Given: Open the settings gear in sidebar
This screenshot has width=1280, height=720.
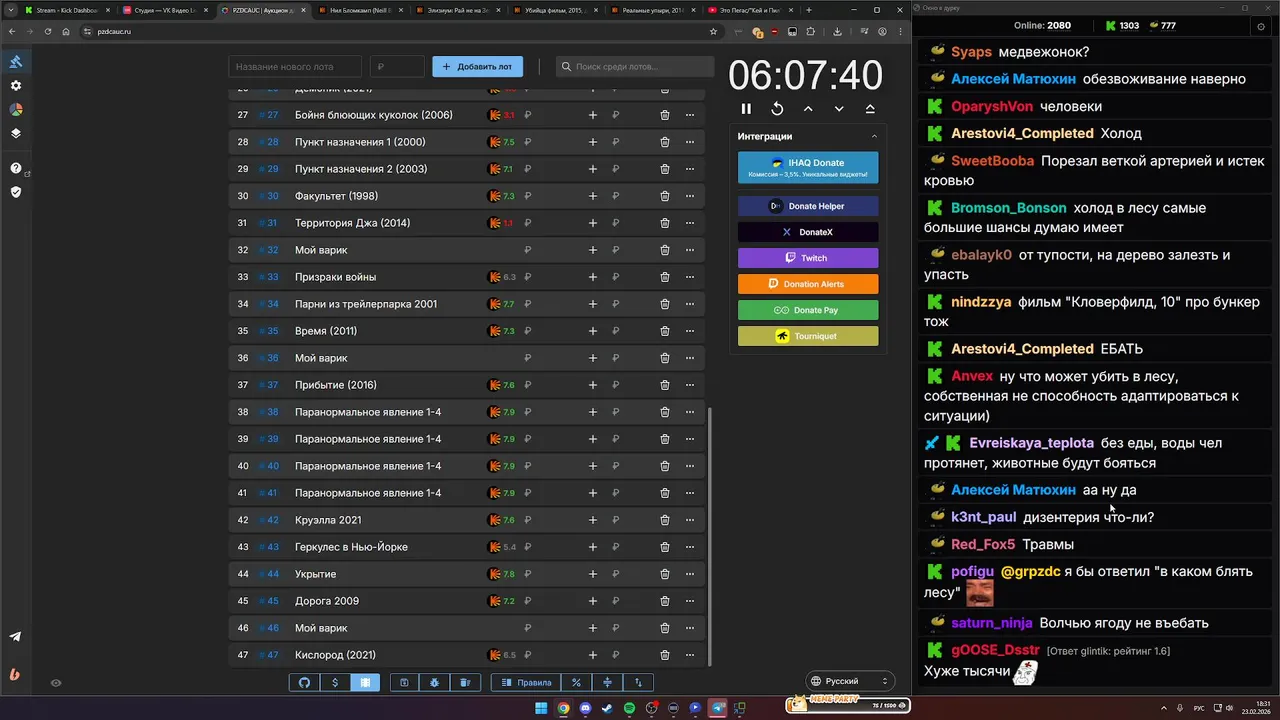Looking at the screenshot, I should [x=16, y=86].
